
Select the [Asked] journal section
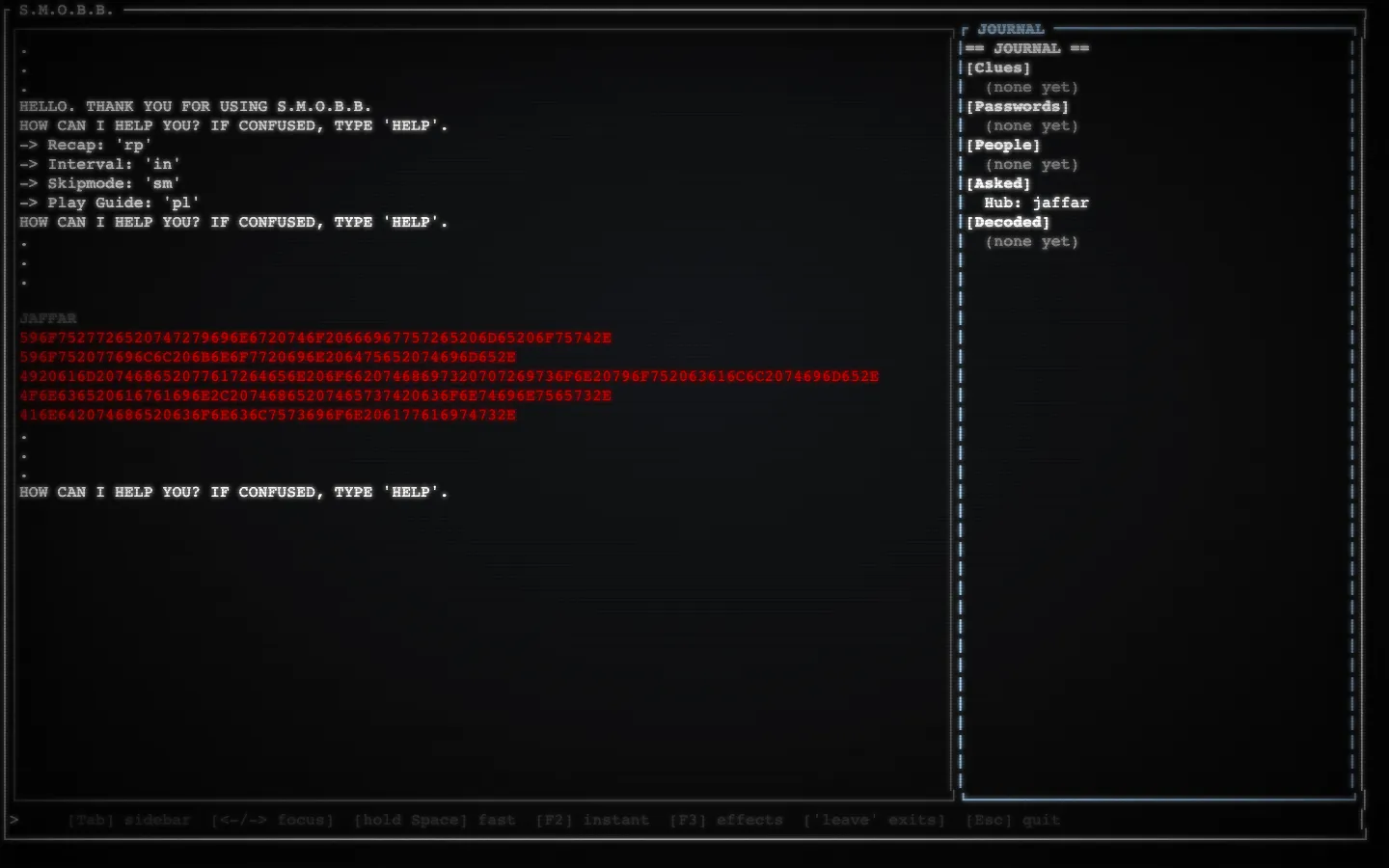coord(998,183)
